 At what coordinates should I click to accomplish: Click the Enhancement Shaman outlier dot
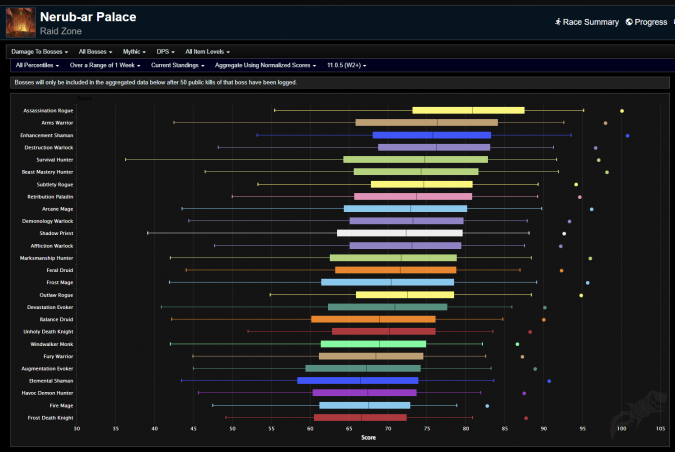(627, 136)
